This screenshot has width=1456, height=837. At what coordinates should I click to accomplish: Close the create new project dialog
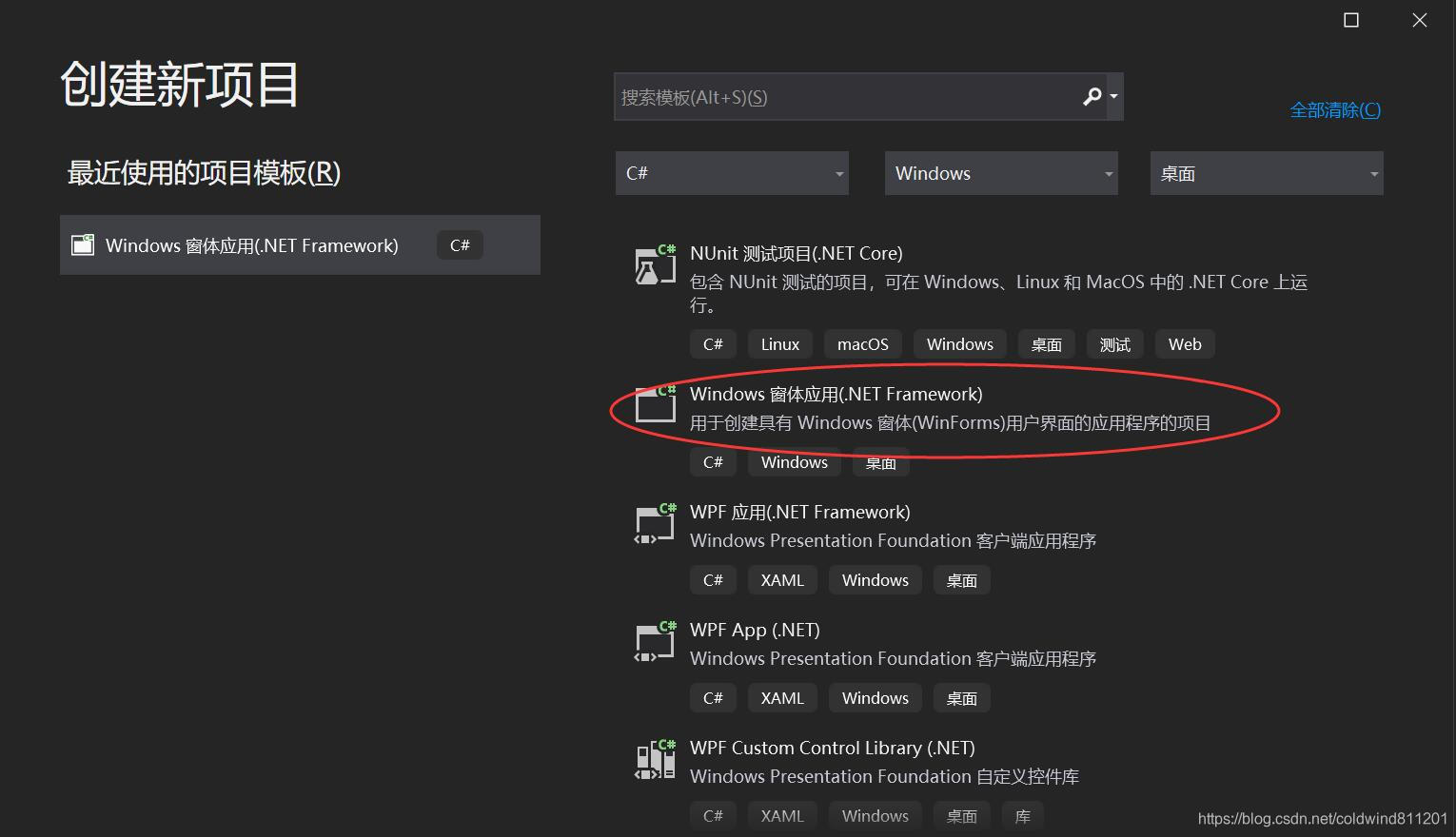(1419, 20)
